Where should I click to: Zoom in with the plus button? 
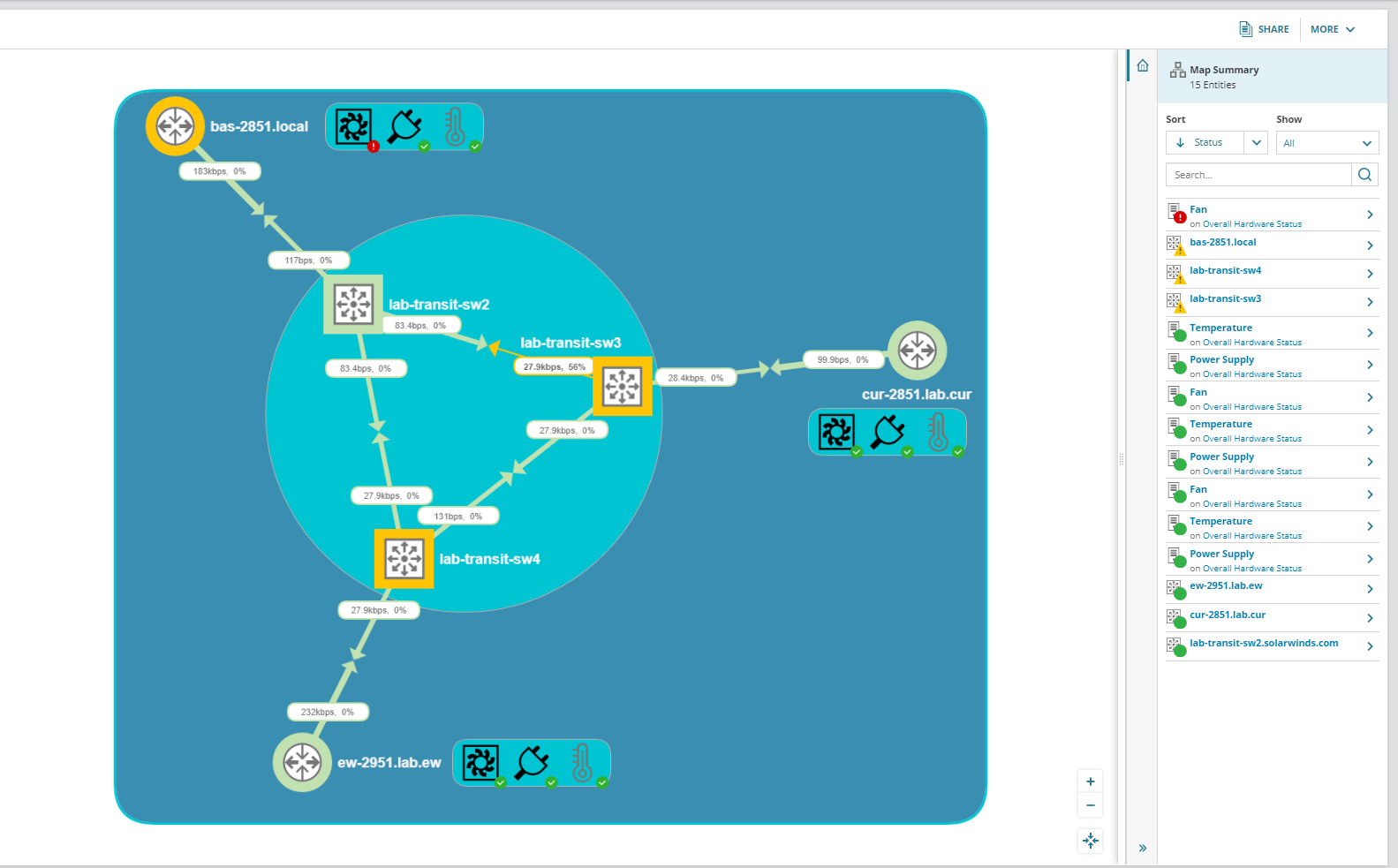point(1091,781)
